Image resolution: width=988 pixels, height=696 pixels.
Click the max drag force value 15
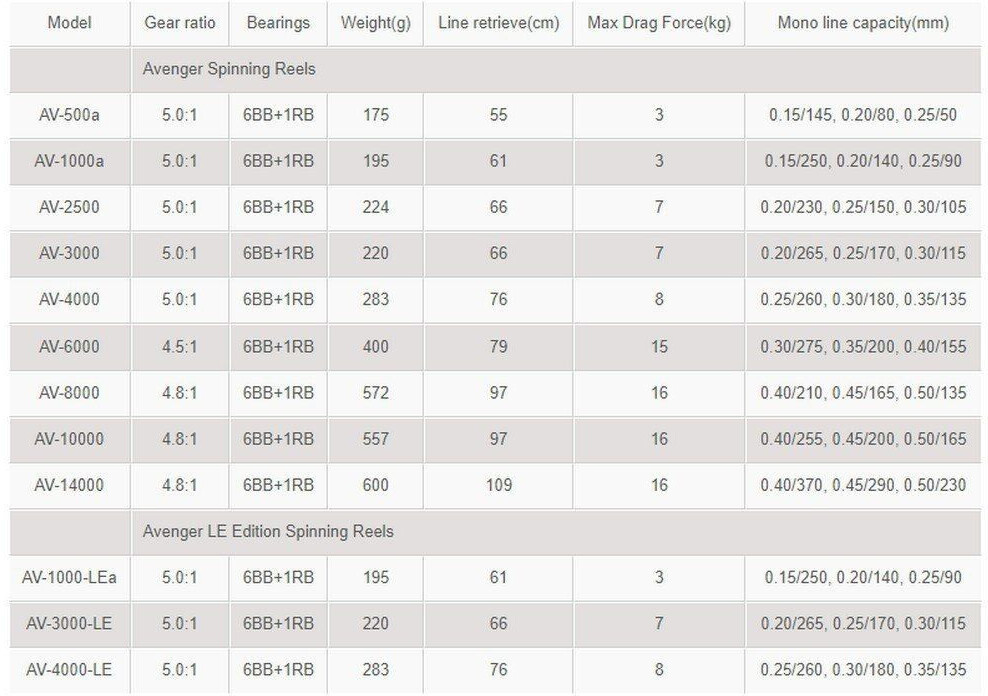point(659,346)
